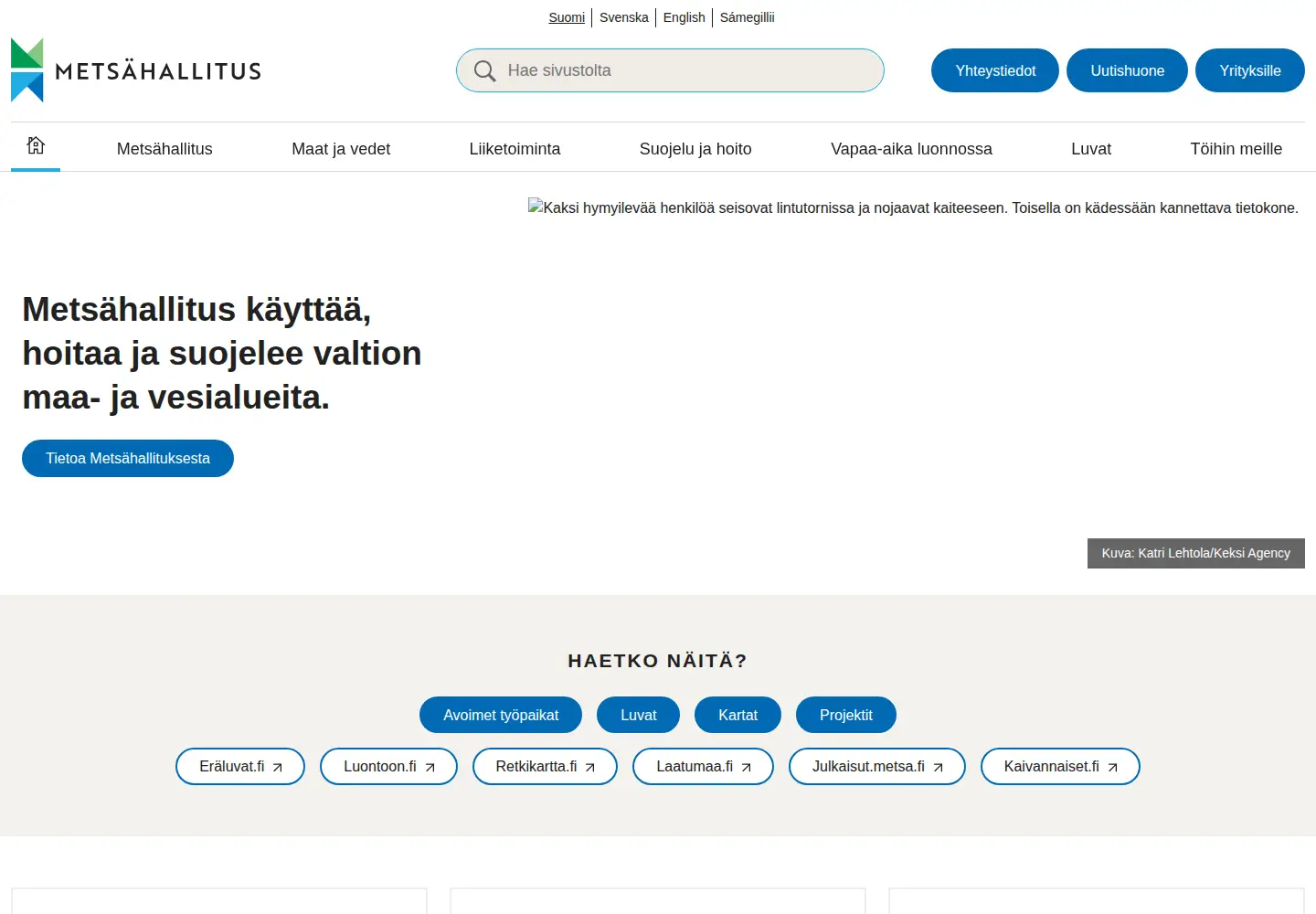The width and height of the screenshot is (1316, 914).
Task: Switch language to Suomi
Action: (567, 17)
